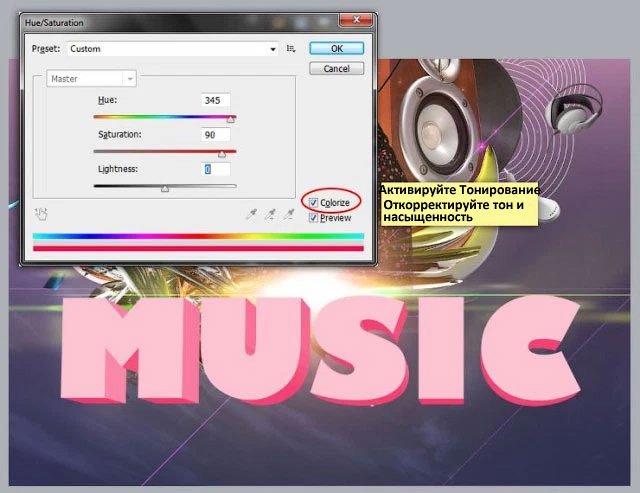
Task: Select the on-image adjustment hand tool
Action: (x=41, y=214)
